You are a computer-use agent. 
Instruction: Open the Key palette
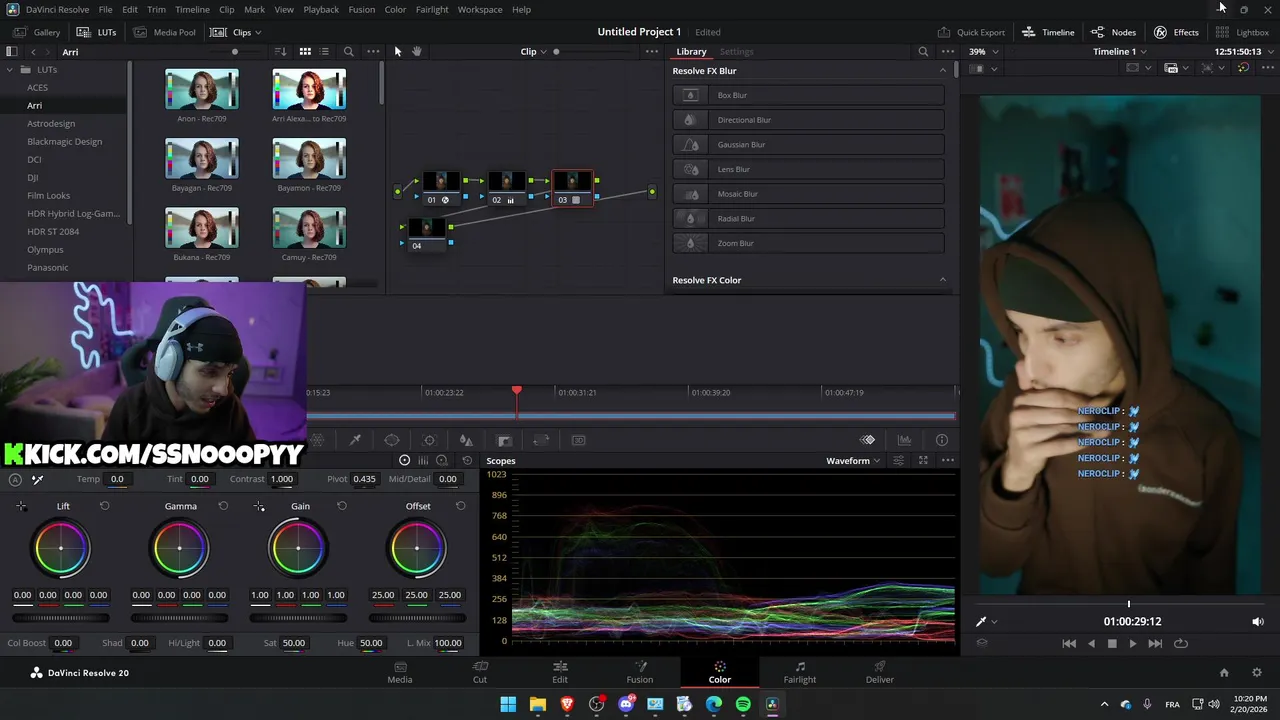pyautogui.click(x=504, y=440)
